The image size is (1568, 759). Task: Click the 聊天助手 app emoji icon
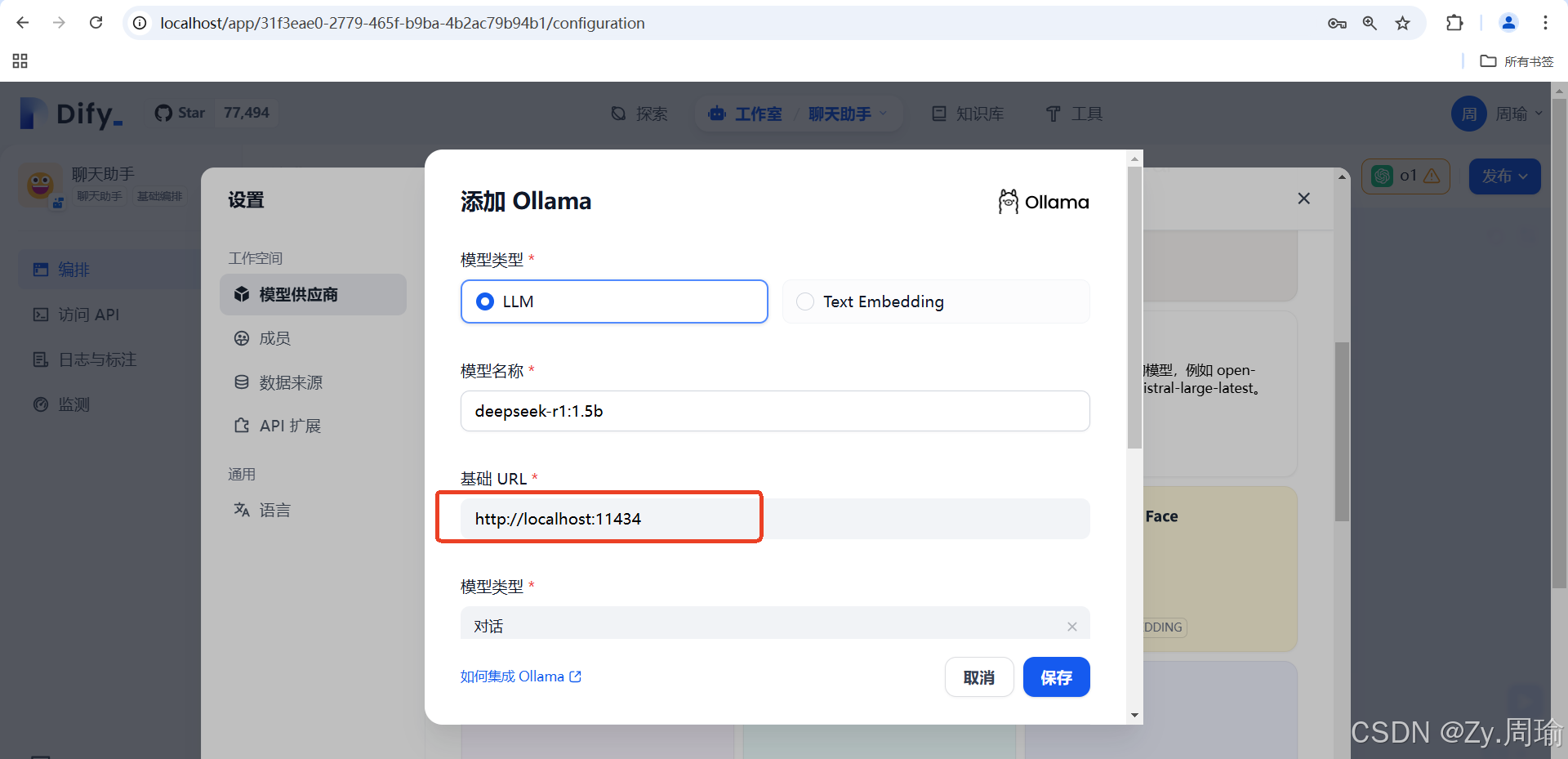point(40,185)
